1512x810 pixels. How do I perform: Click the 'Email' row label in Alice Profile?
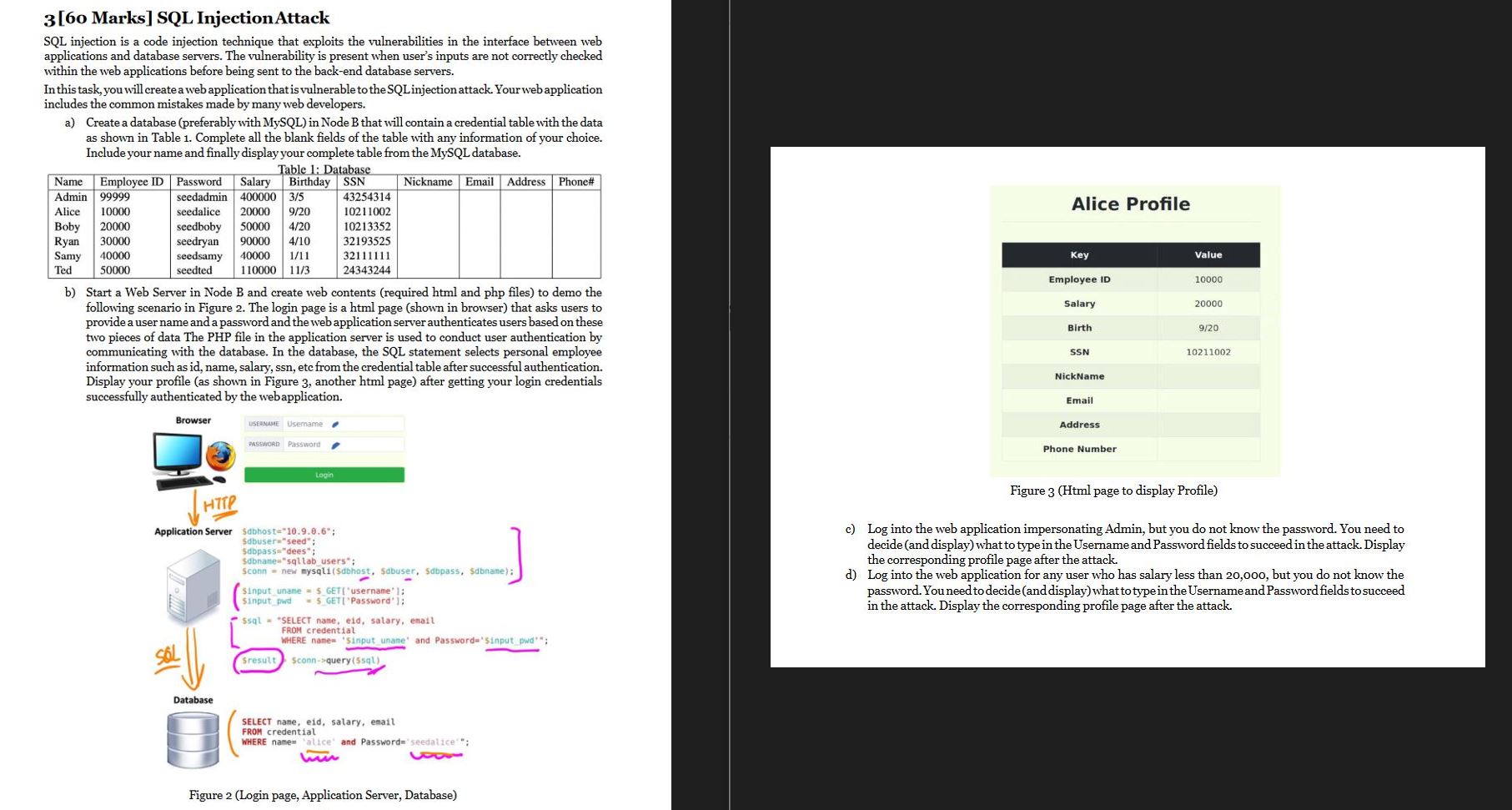point(1079,400)
